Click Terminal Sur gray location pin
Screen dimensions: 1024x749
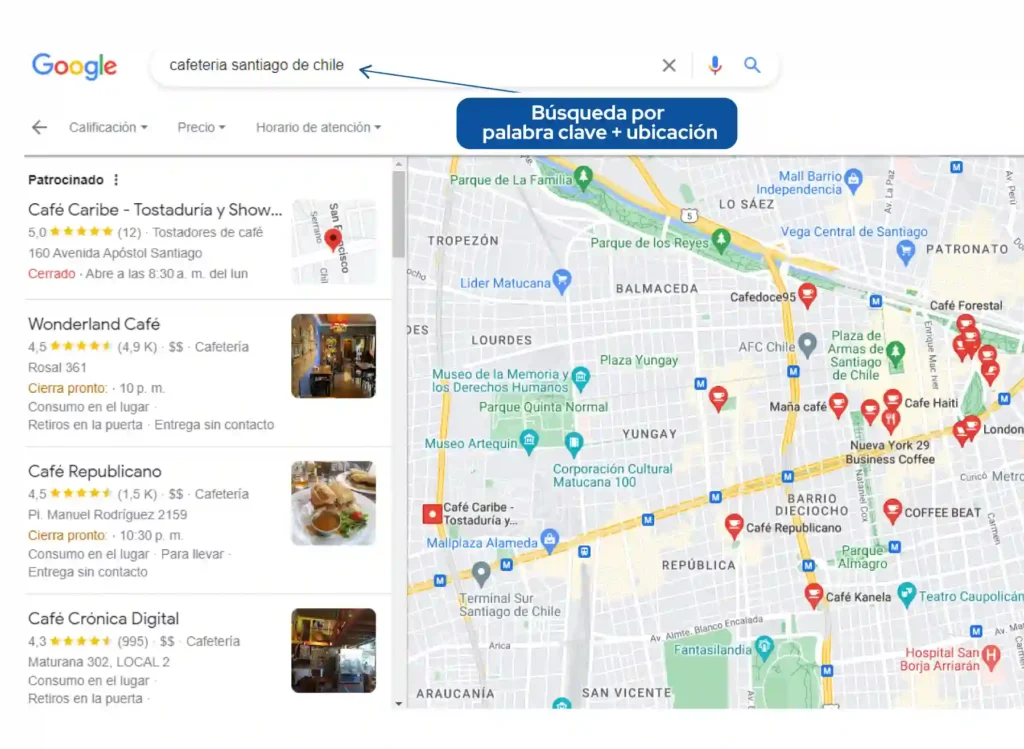[x=481, y=574]
